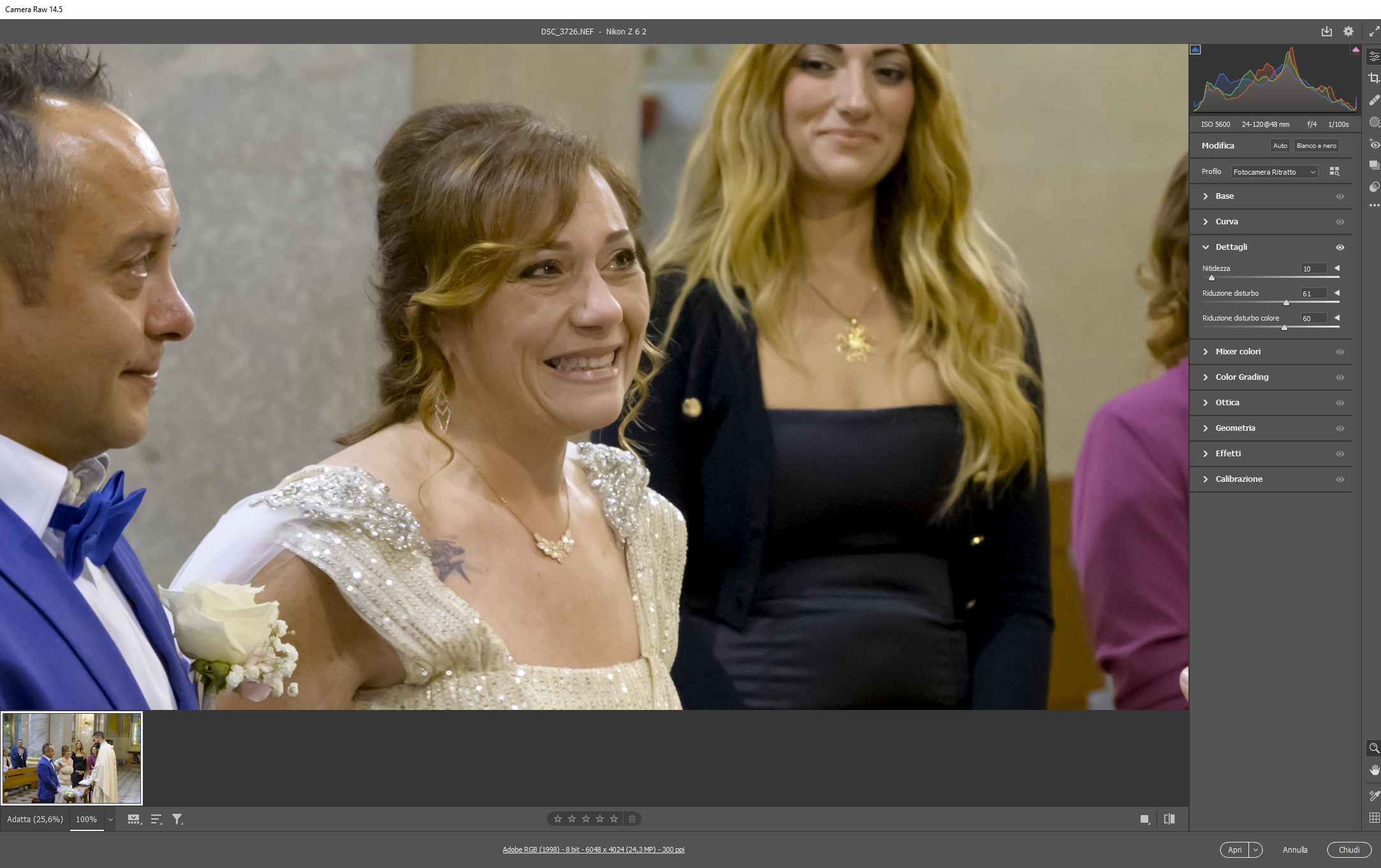Expand the Color Grading panel
The image size is (1381, 868).
(1205, 377)
